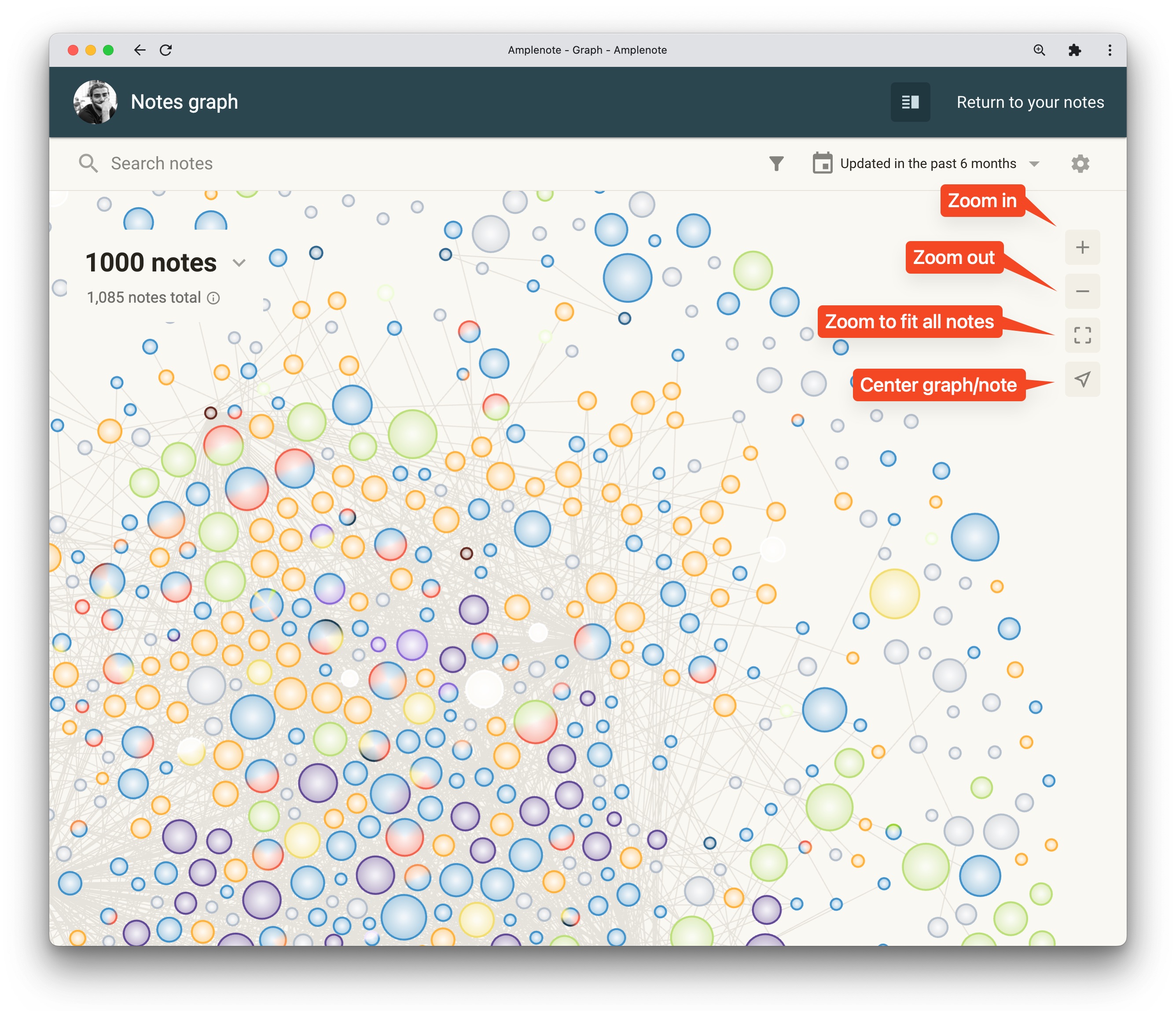
Task: Click info icon beside 1,085 notes total
Action: tap(213, 298)
